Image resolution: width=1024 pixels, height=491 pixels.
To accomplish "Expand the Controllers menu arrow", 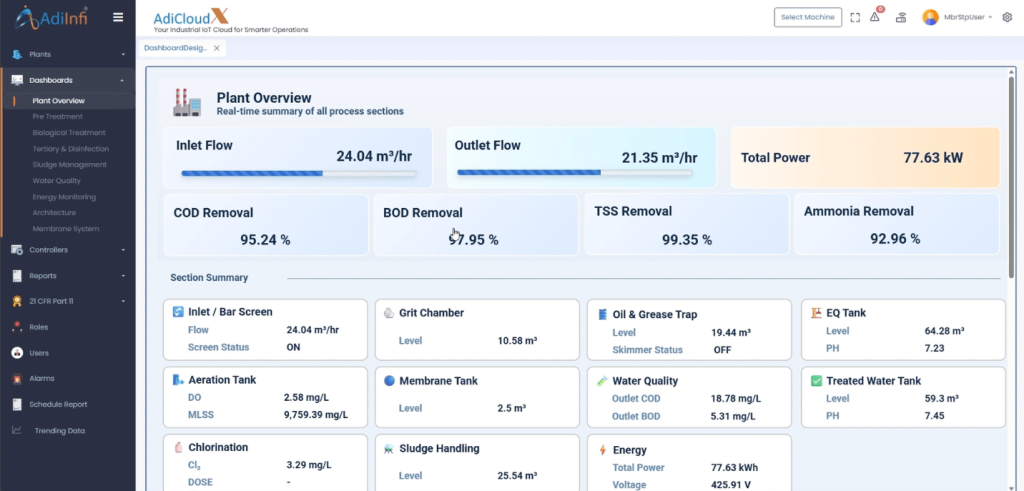I will (x=123, y=250).
